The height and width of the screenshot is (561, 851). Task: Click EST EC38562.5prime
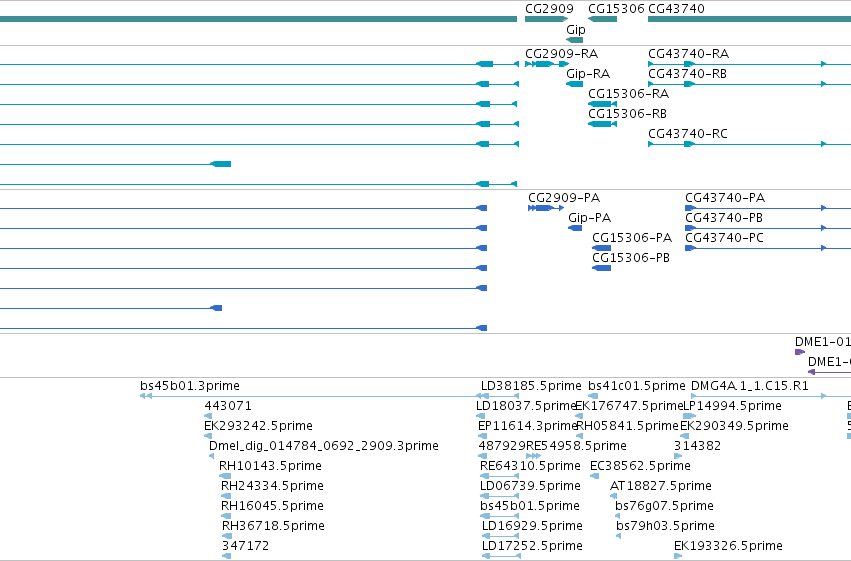640,466
